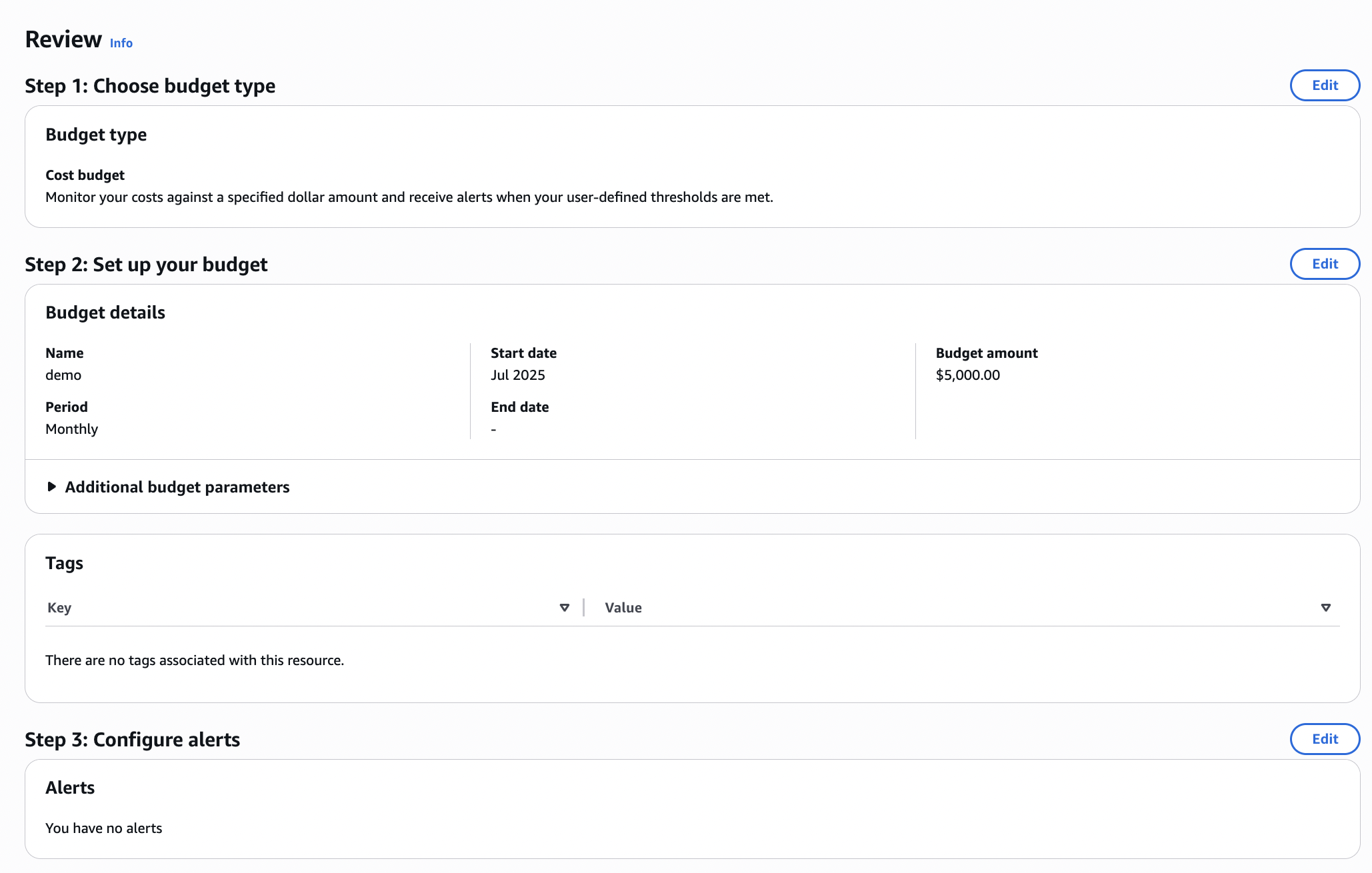Click the budget name value demo
Viewport: 1372px width, 873px height.
(63, 375)
